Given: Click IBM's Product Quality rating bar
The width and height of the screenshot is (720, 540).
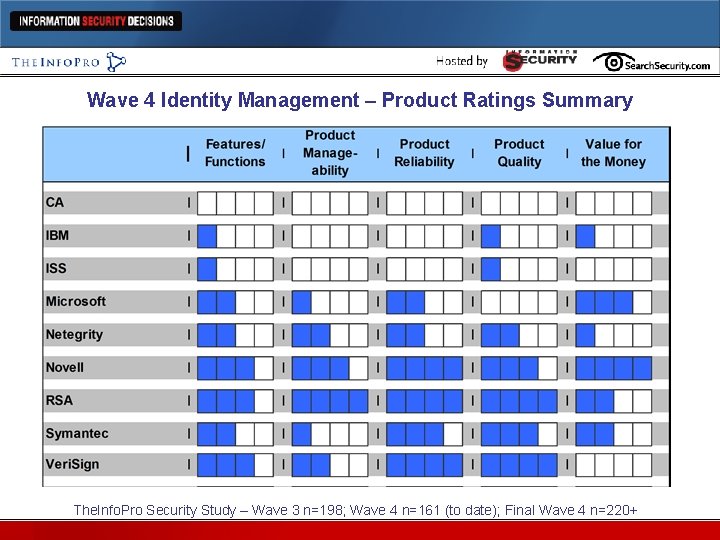Looking at the screenshot, I should (519, 236).
